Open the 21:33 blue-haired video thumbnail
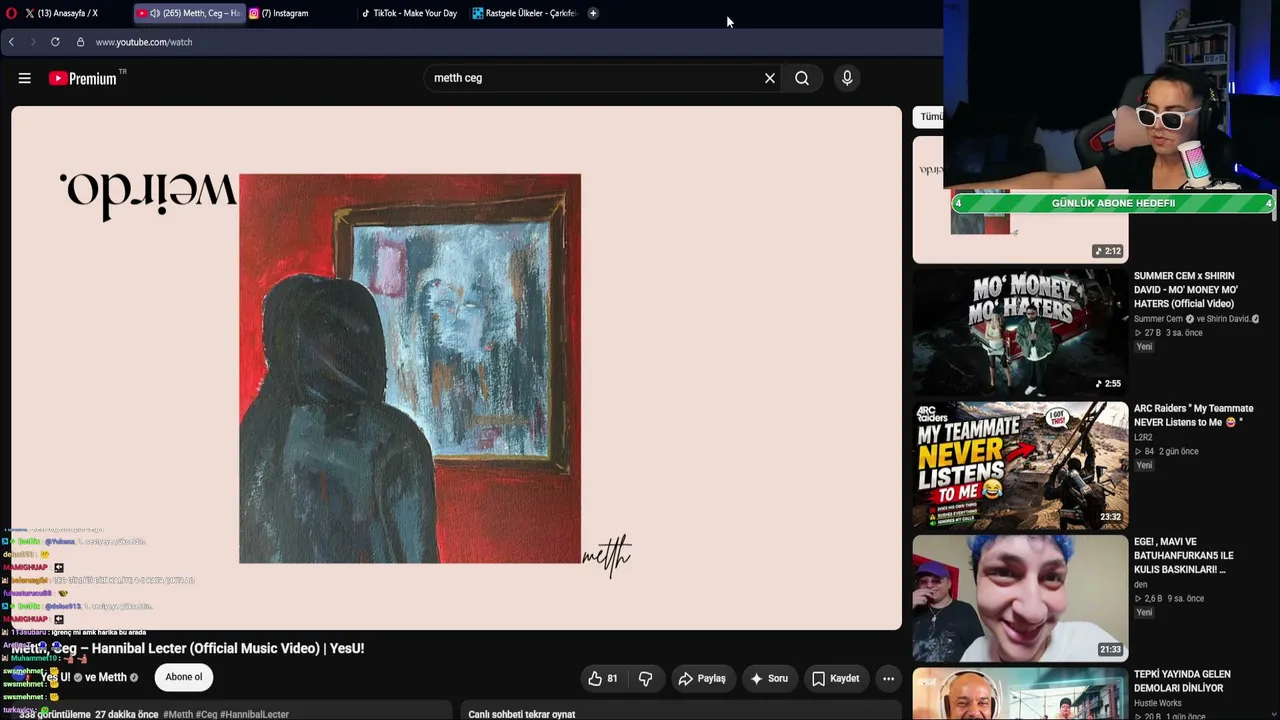 click(1020, 598)
